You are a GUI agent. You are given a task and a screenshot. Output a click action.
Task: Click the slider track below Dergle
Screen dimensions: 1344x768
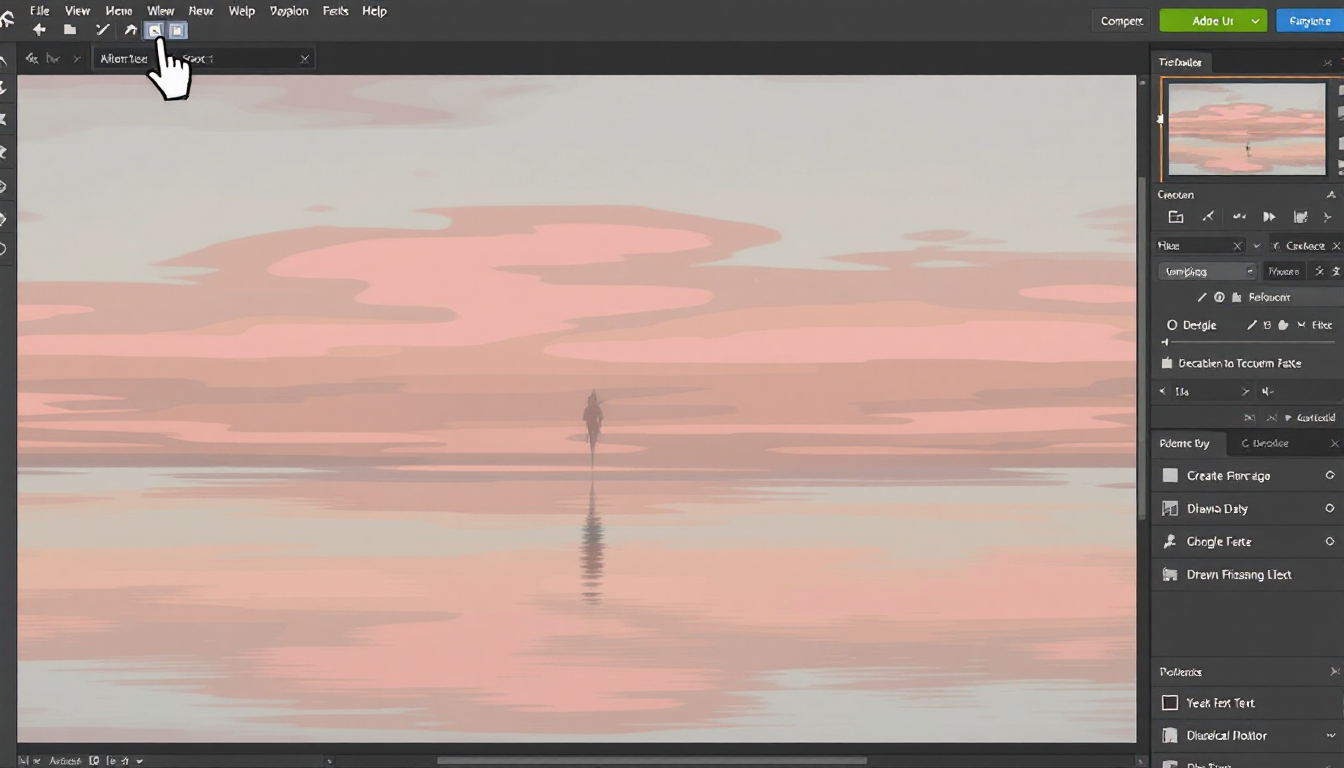click(1248, 343)
